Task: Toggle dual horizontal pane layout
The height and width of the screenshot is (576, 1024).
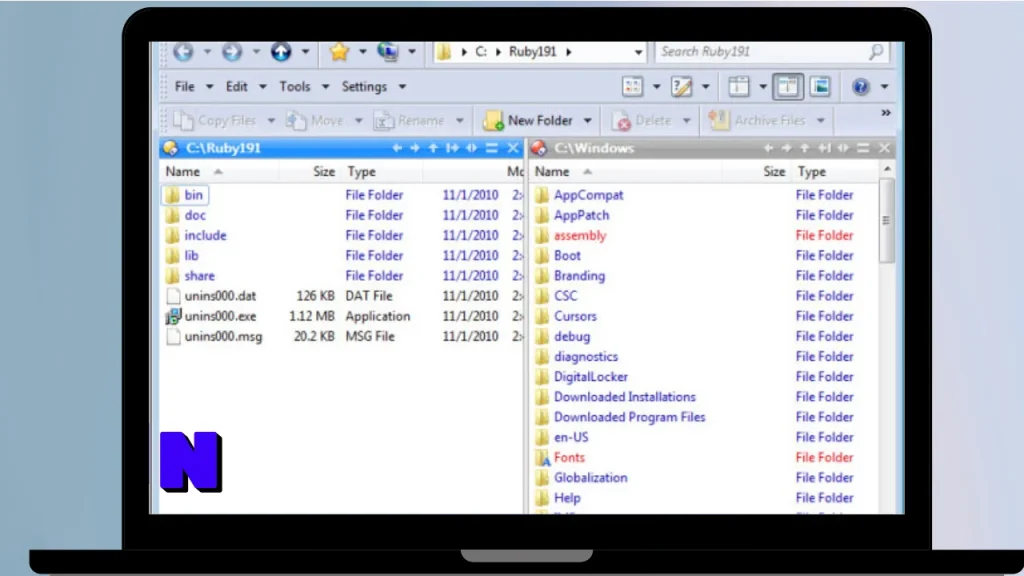Action: point(788,86)
